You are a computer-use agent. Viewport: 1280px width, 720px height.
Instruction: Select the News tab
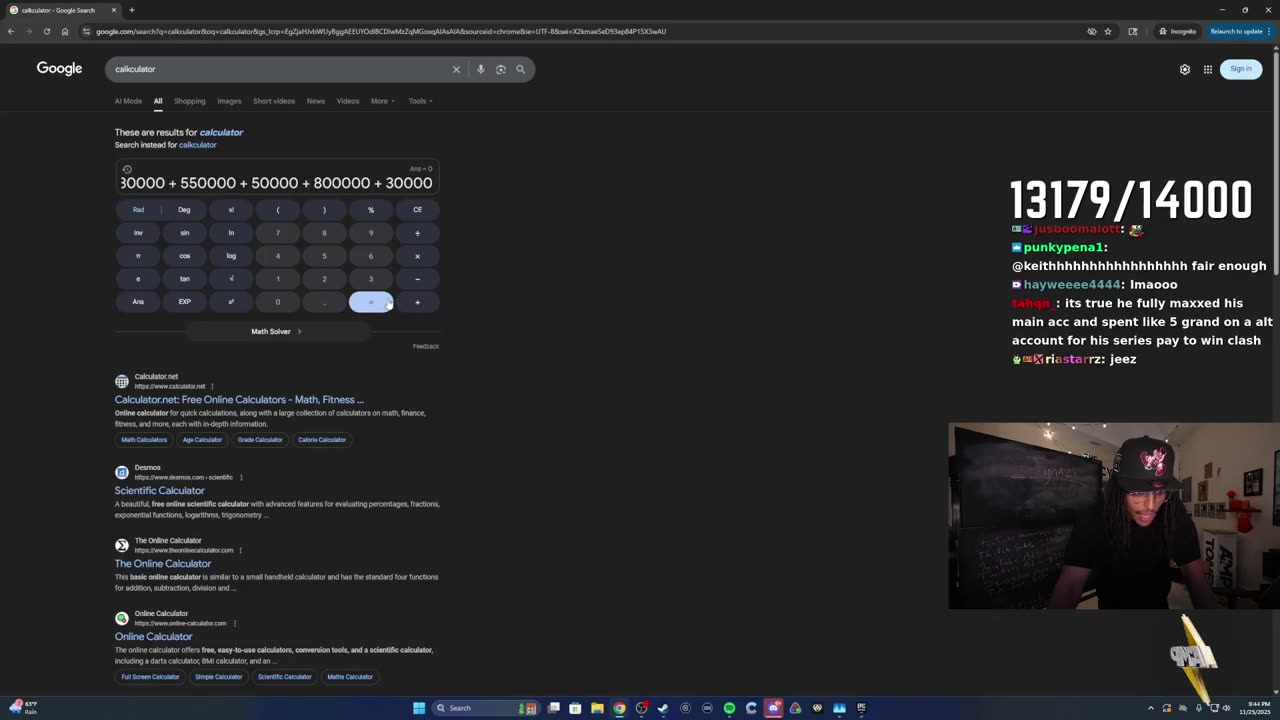coord(315,101)
